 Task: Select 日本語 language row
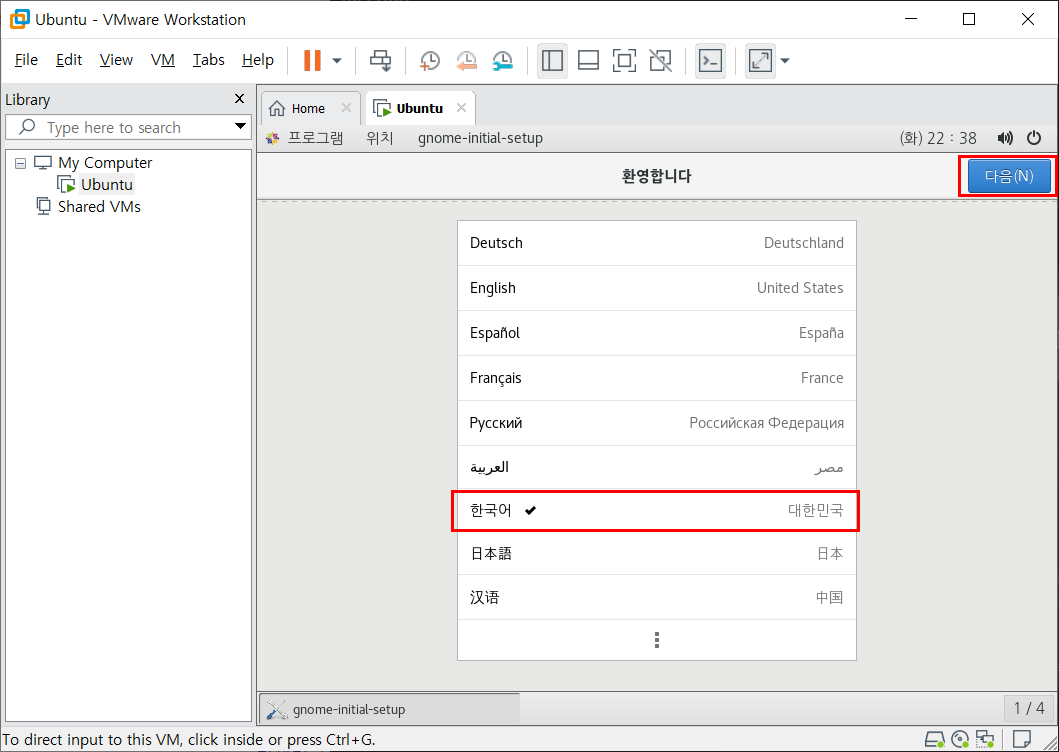(656, 553)
